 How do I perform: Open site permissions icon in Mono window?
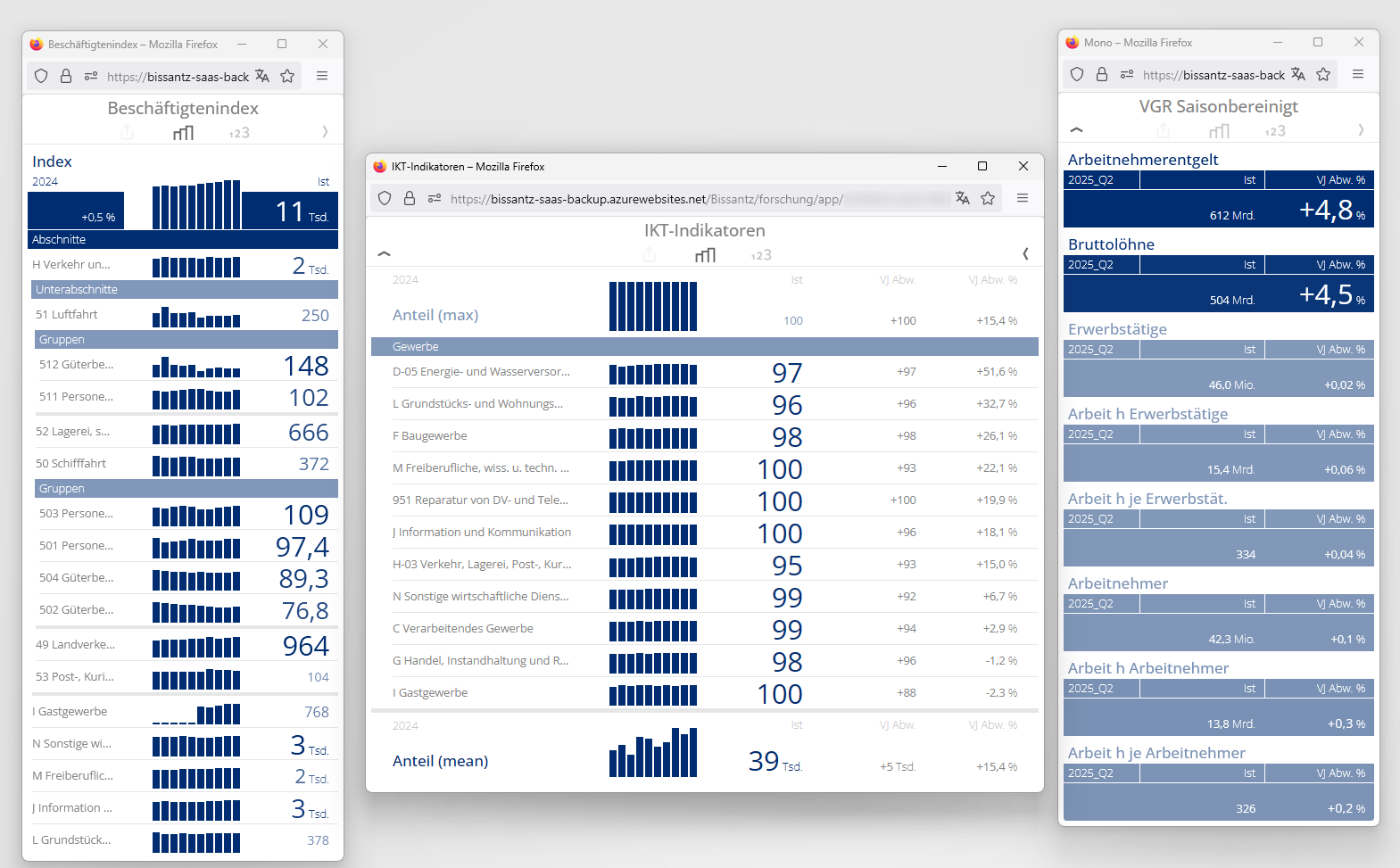(x=1127, y=75)
